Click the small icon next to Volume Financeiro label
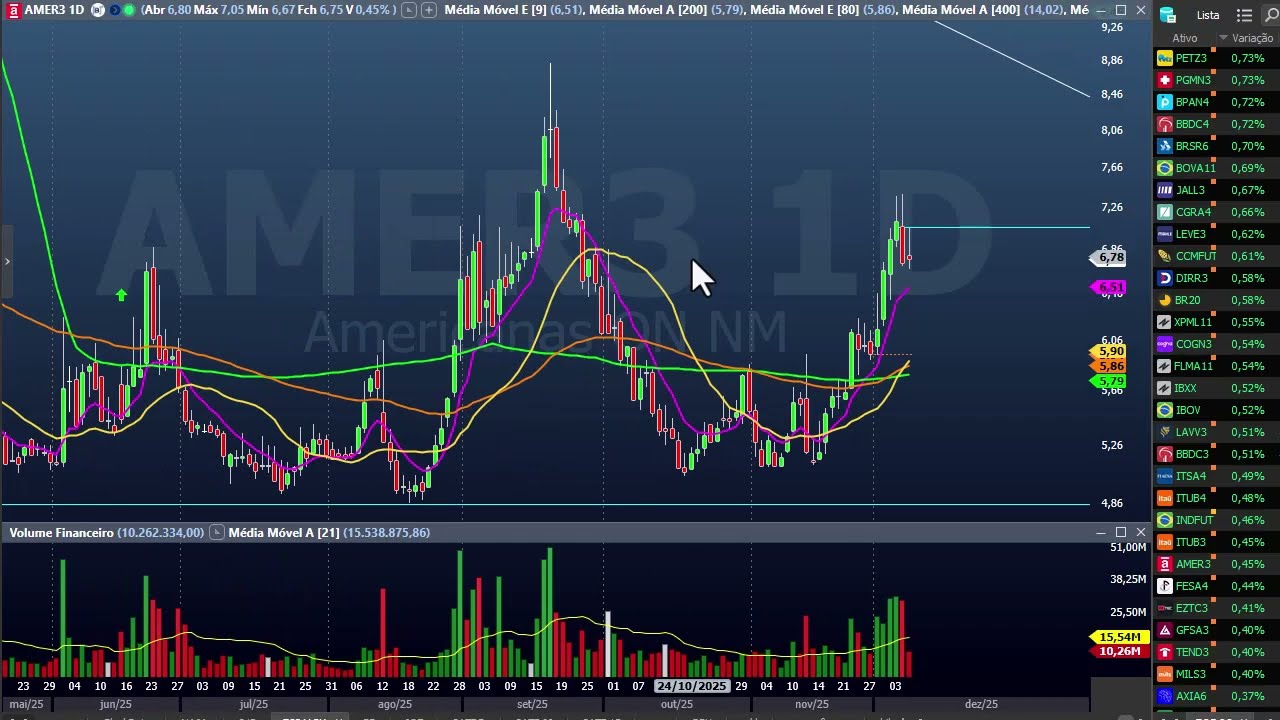 pos(215,533)
